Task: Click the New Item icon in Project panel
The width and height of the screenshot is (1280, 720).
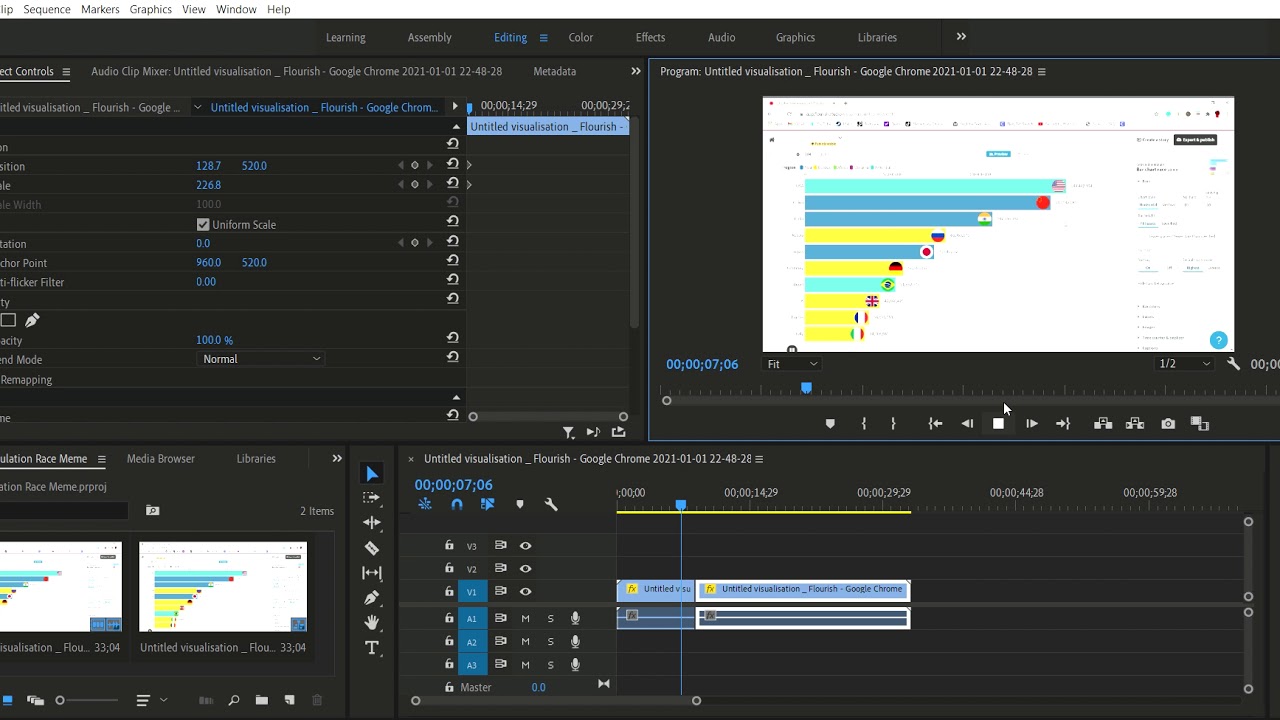Action: (290, 700)
